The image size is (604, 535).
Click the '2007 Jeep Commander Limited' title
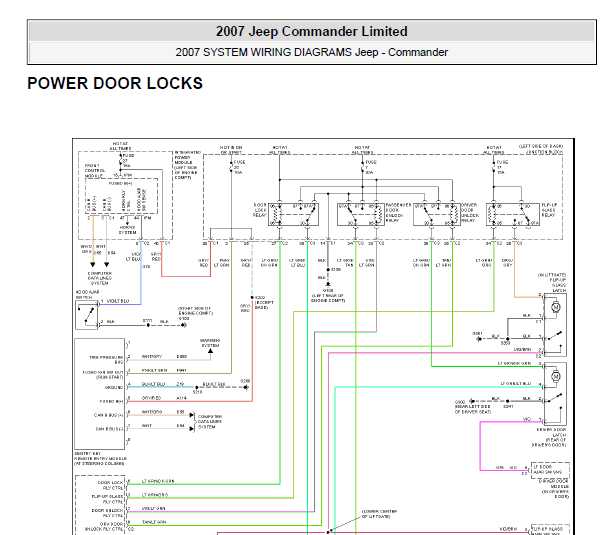pyautogui.click(x=311, y=31)
